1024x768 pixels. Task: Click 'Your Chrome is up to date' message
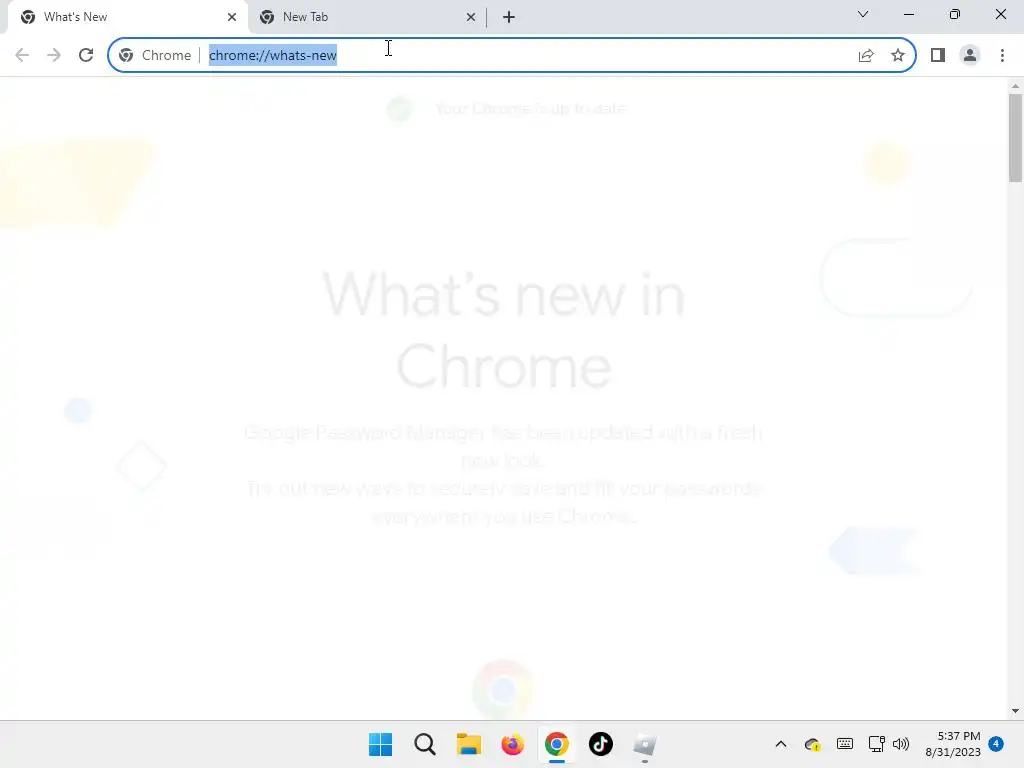(531, 109)
